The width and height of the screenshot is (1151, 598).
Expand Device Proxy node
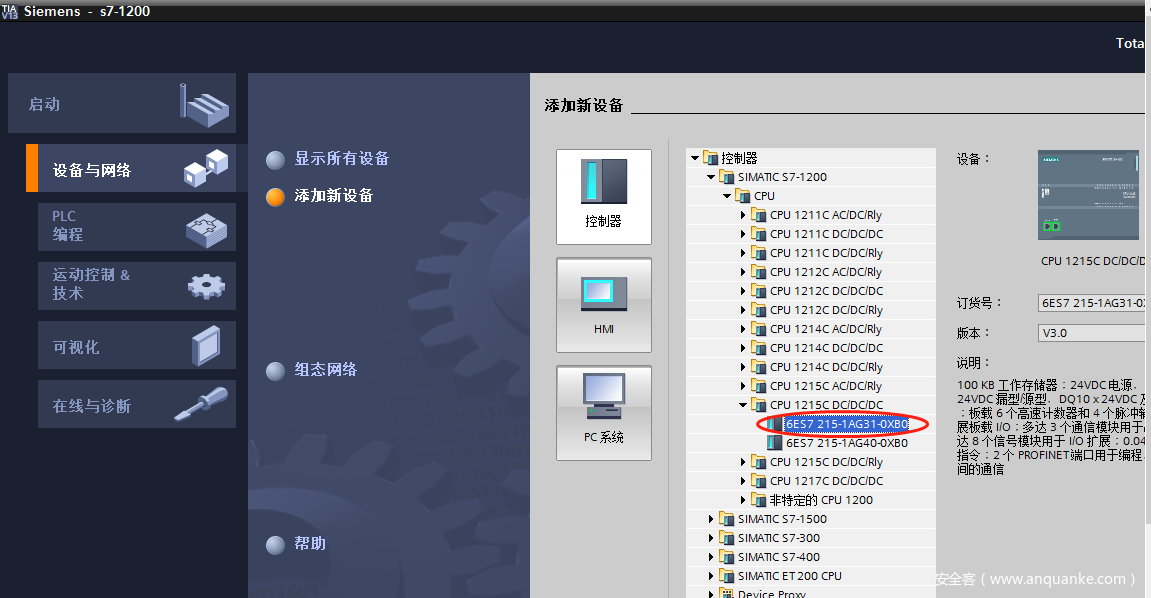tap(711, 593)
